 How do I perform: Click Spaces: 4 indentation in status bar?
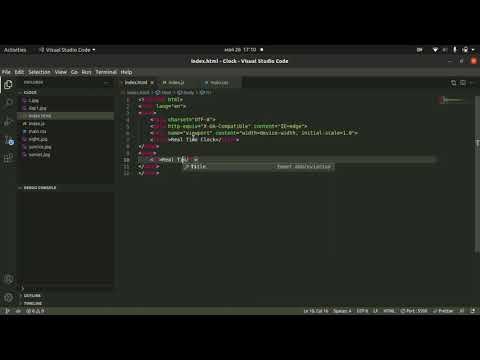[342, 311]
